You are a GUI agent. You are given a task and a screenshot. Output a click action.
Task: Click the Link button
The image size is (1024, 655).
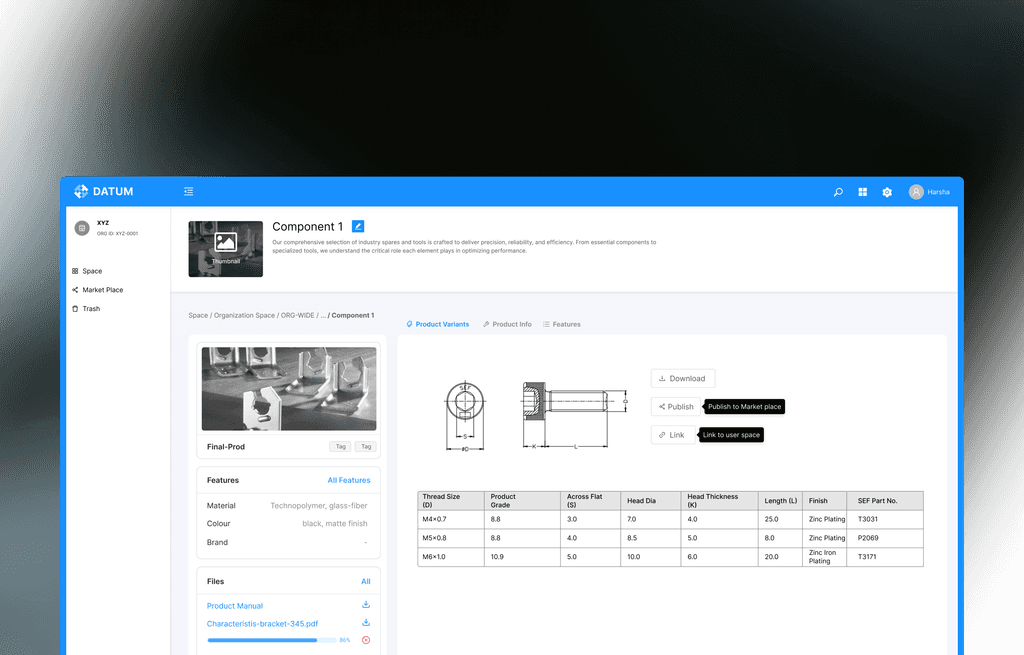click(x=672, y=434)
